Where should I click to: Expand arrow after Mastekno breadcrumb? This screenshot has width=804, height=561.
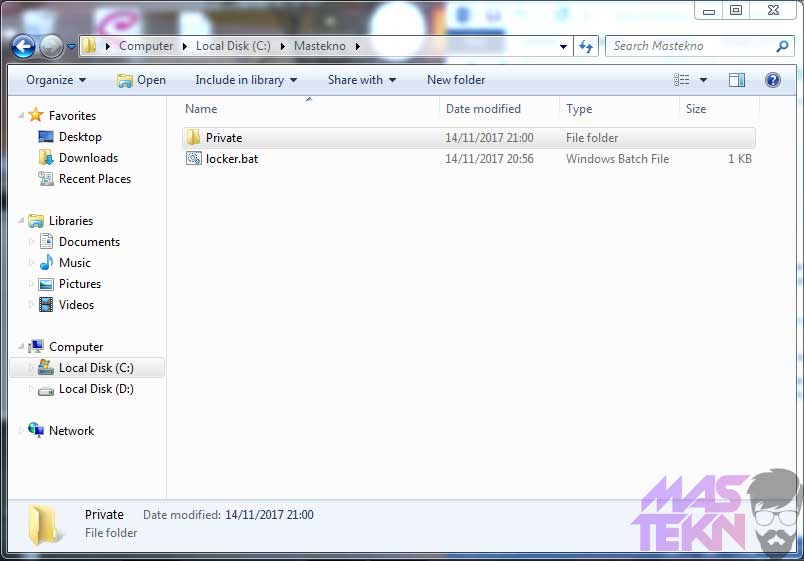coord(357,46)
